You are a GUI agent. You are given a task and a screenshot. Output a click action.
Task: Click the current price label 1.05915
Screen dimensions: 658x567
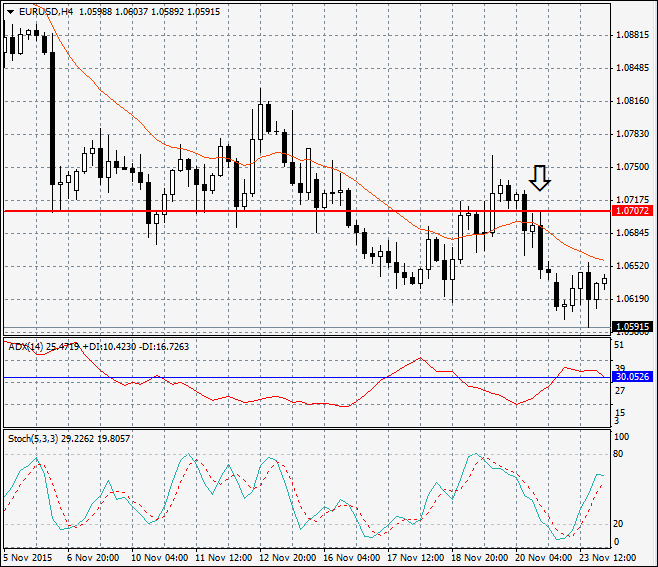click(x=632, y=327)
